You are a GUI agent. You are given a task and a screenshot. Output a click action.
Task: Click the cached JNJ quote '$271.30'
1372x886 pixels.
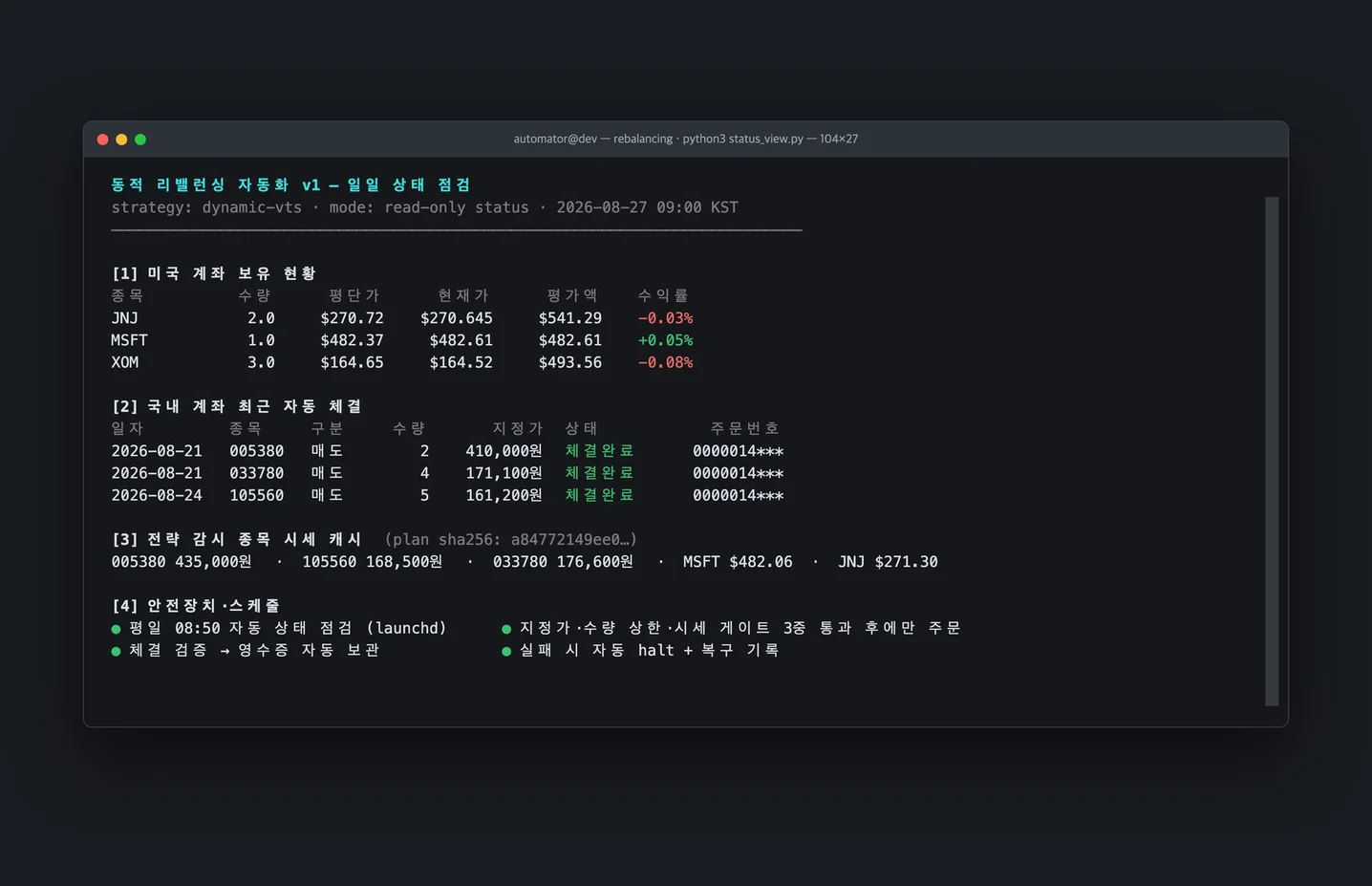[x=906, y=562]
